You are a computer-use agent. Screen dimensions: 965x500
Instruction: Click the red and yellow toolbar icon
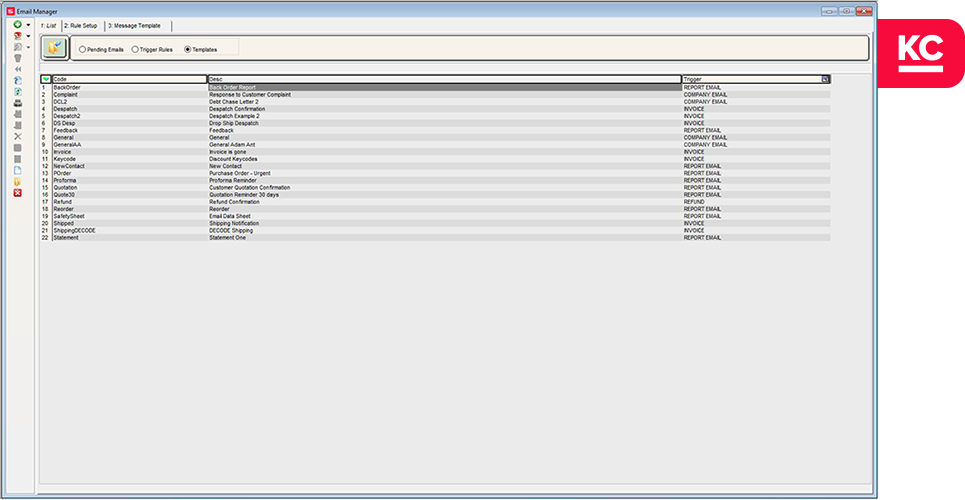[x=18, y=36]
